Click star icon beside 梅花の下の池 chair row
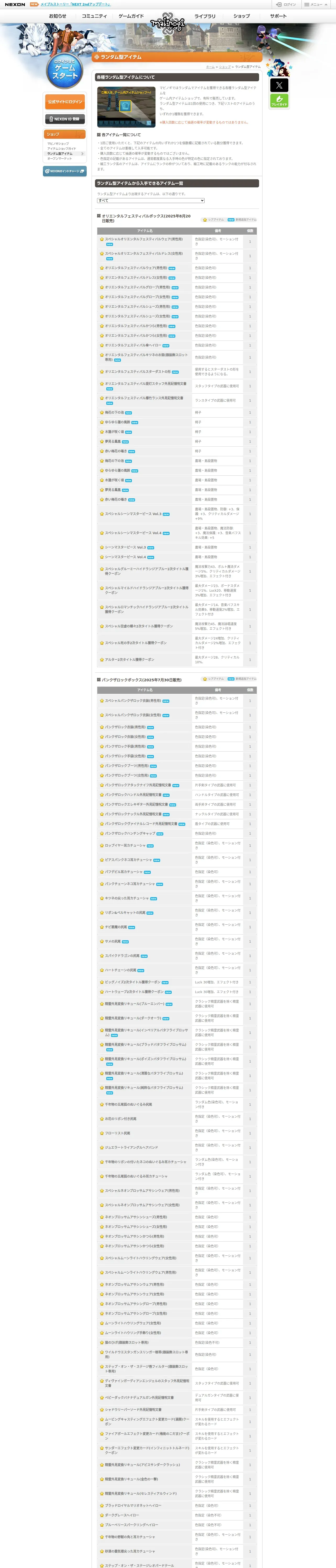The width and height of the screenshot is (336, 1568). coord(102,413)
